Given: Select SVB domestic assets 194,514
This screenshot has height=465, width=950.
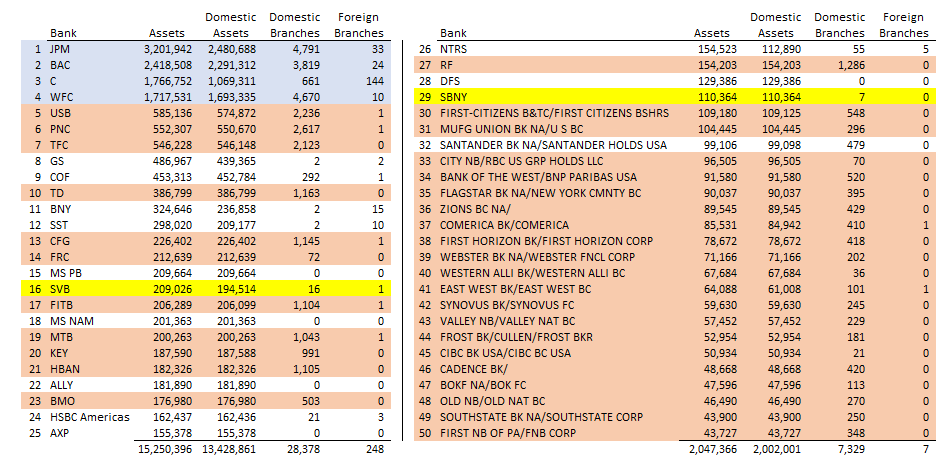Looking at the screenshot, I should coord(236,289).
